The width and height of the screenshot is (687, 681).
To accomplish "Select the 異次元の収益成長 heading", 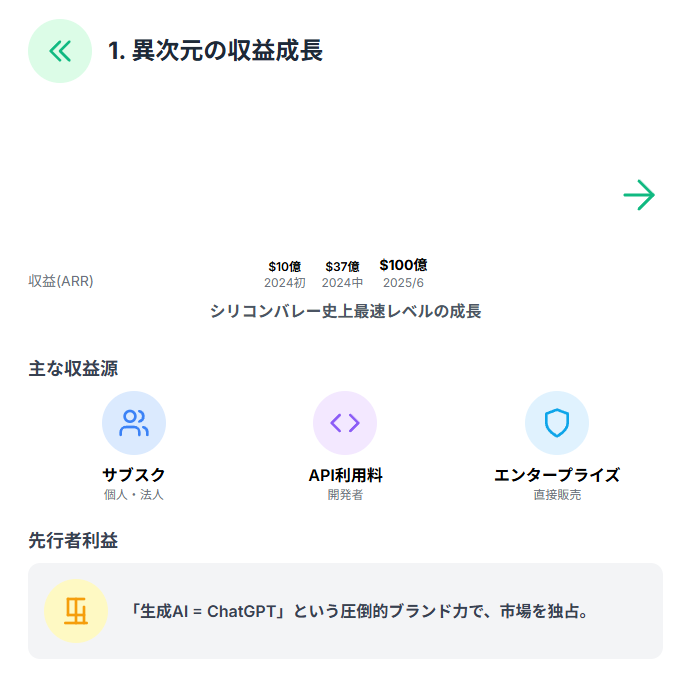I will (215, 51).
